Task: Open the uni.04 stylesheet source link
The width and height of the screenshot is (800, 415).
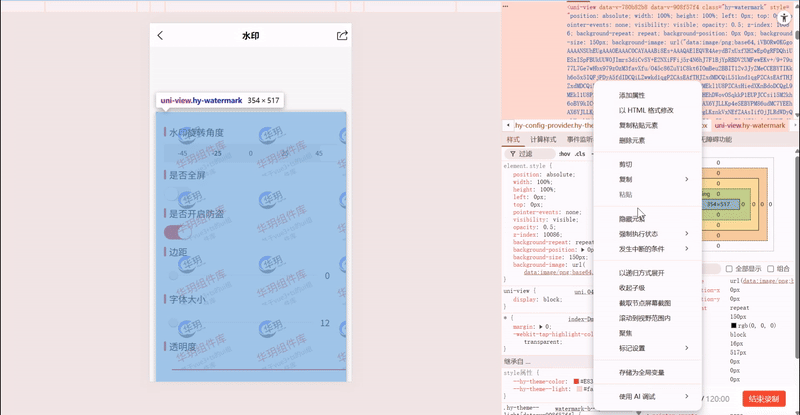Action: point(584,292)
